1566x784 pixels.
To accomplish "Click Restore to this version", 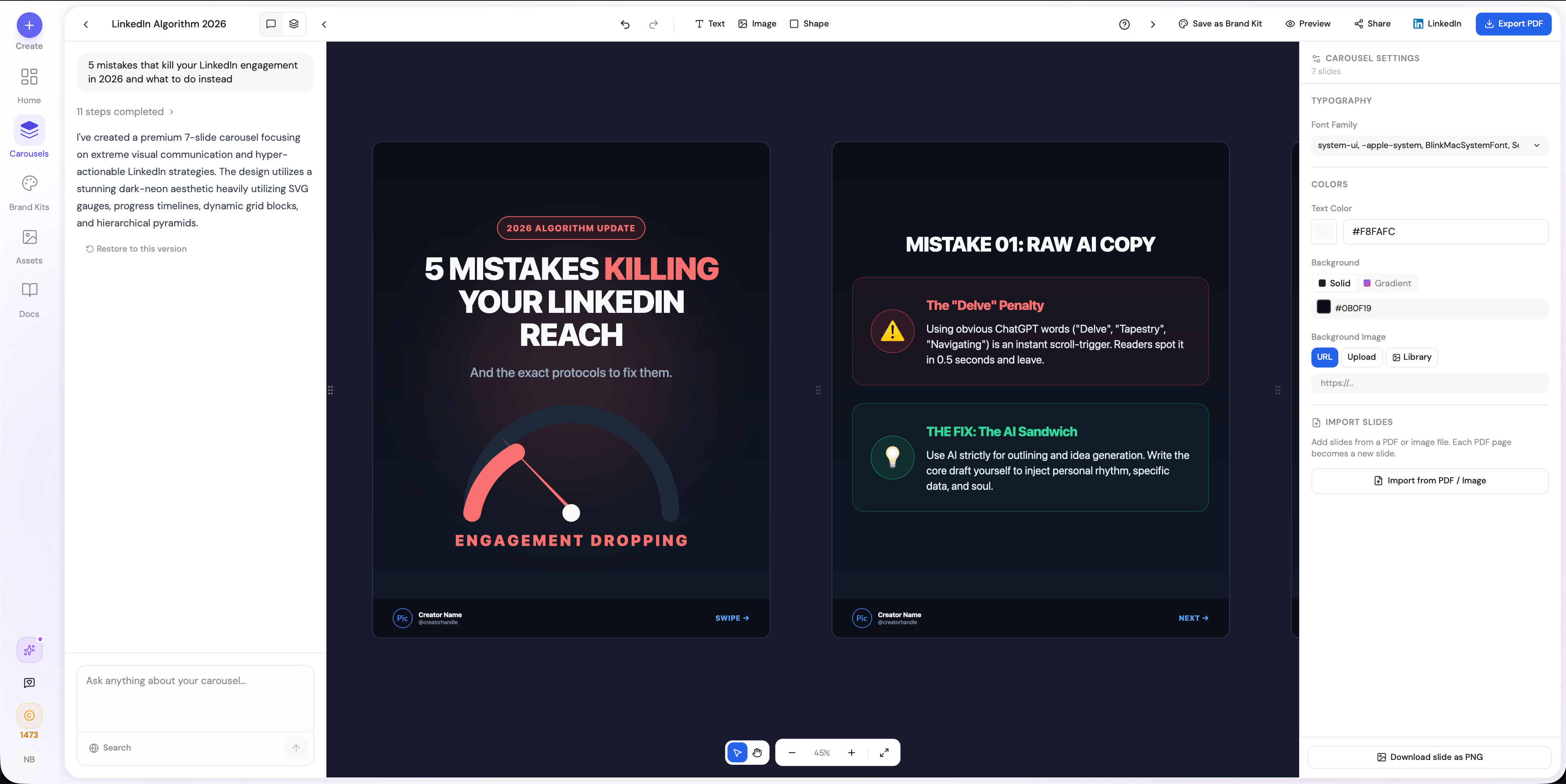I will (x=136, y=248).
